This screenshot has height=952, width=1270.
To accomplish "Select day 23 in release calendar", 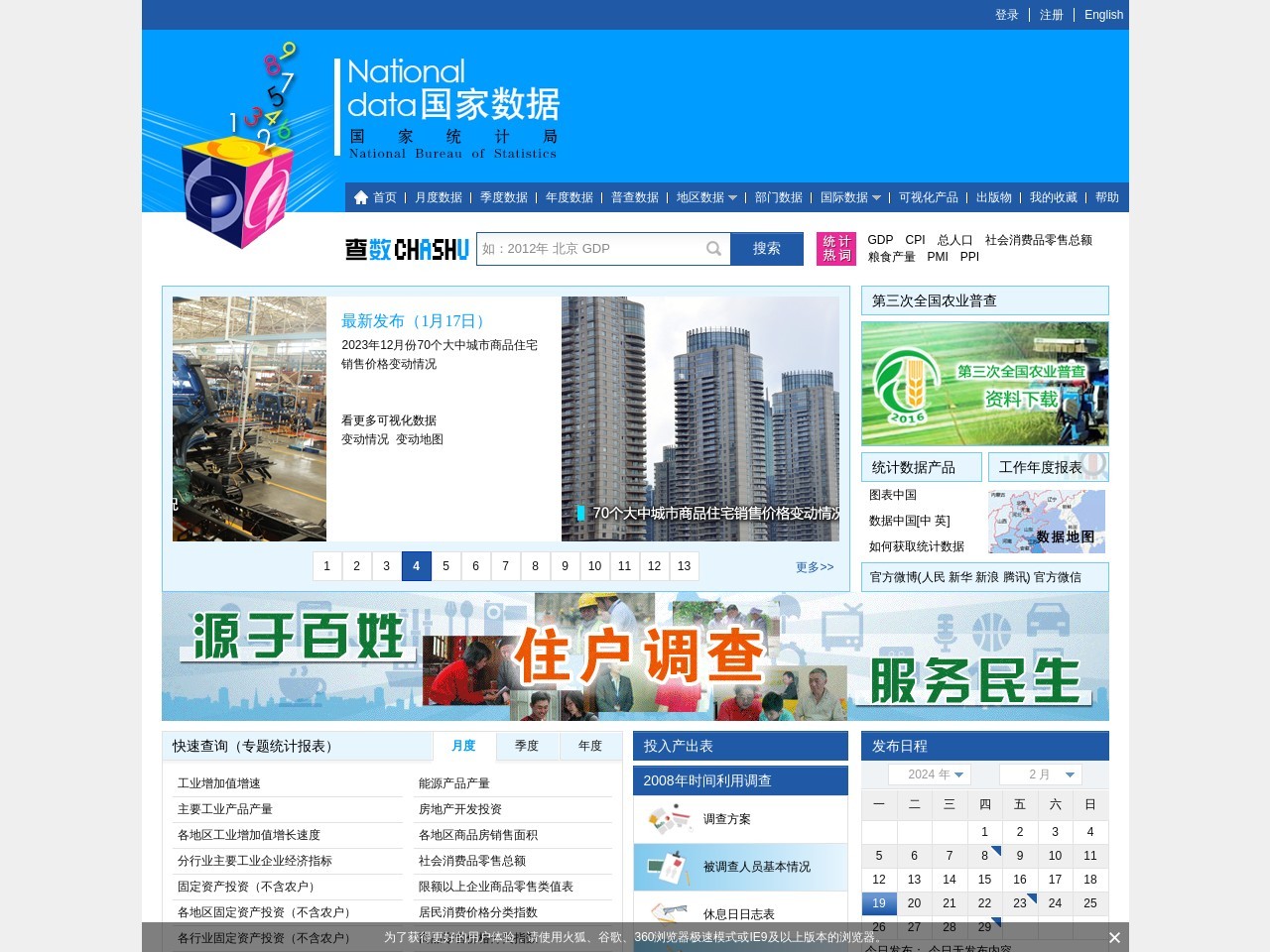I will tap(1020, 903).
